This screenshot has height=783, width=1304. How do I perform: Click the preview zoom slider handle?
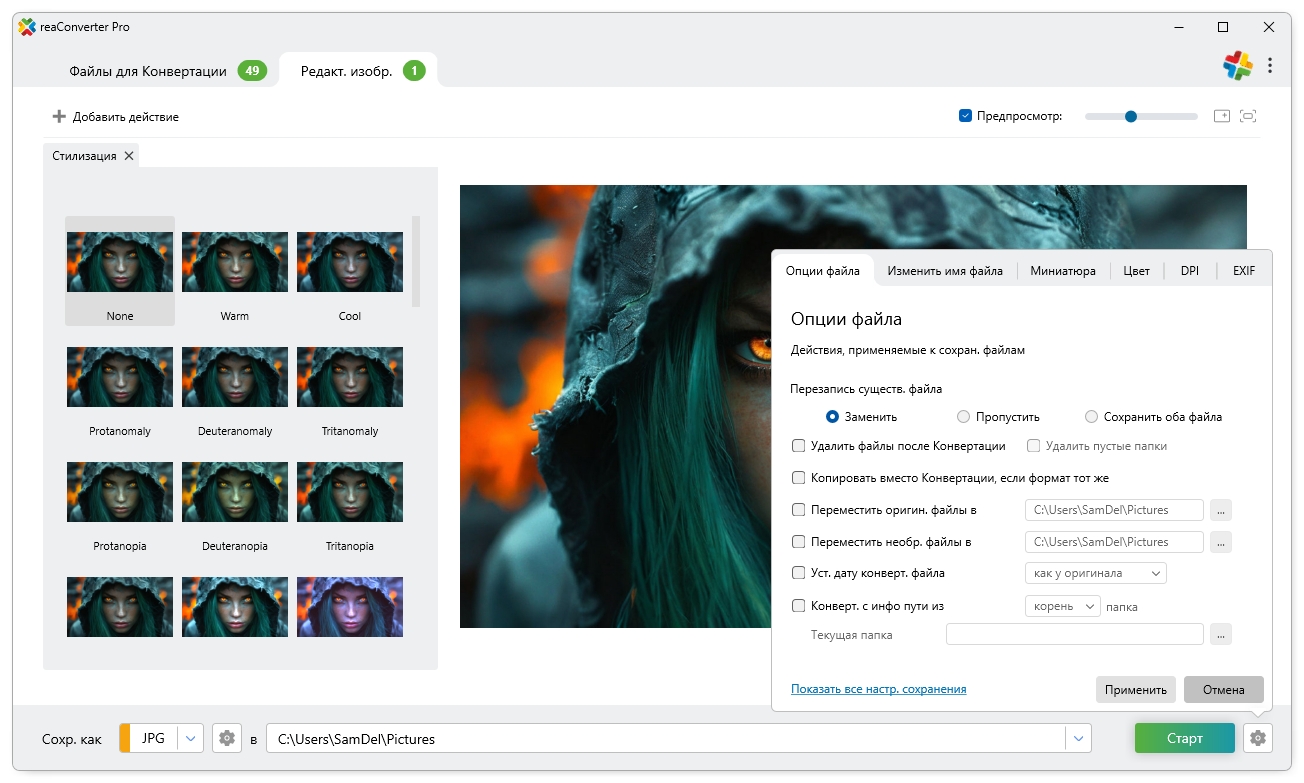pos(1131,116)
